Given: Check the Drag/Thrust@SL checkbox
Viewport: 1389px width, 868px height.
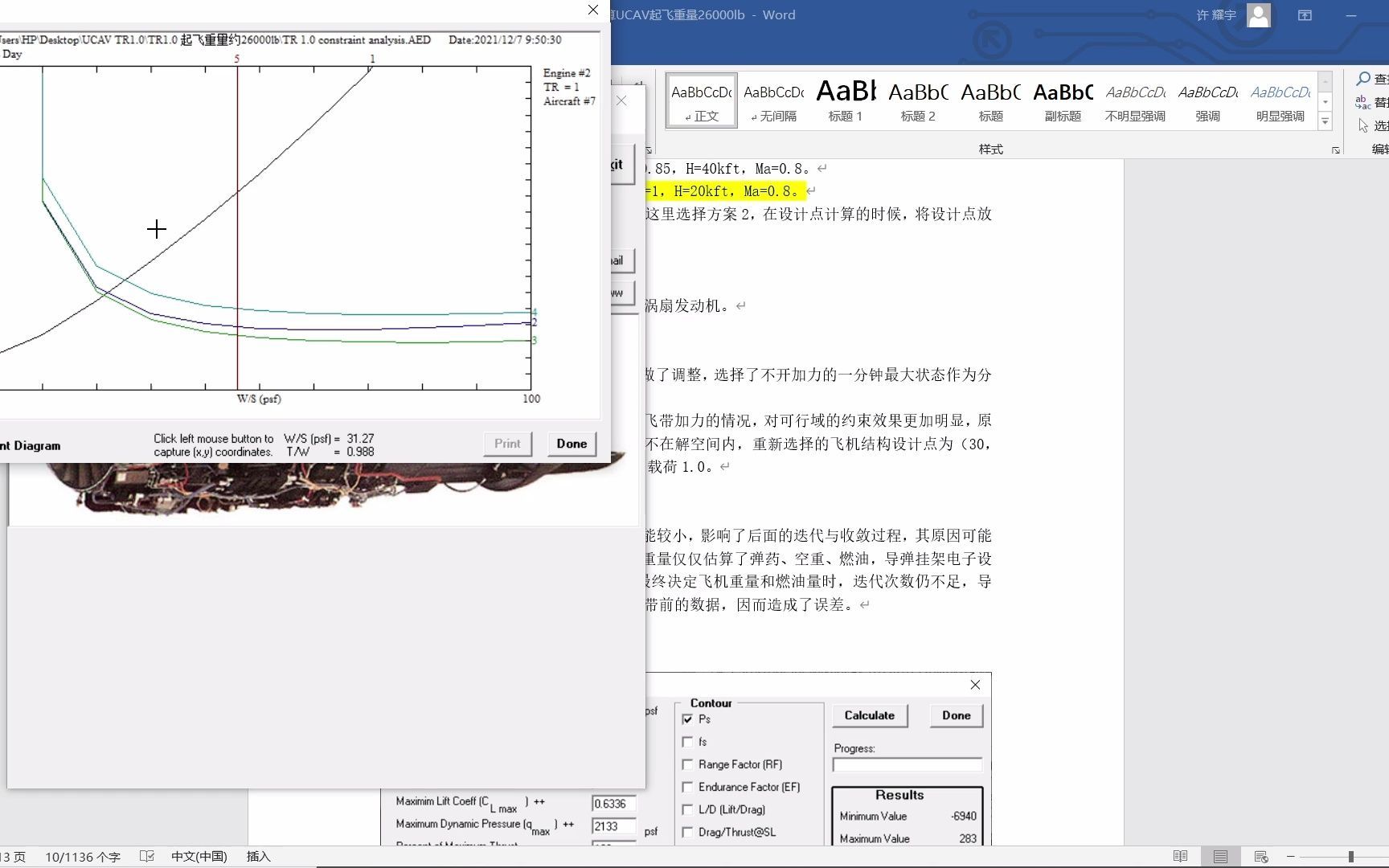Looking at the screenshot, I should [x=687, y=832].
